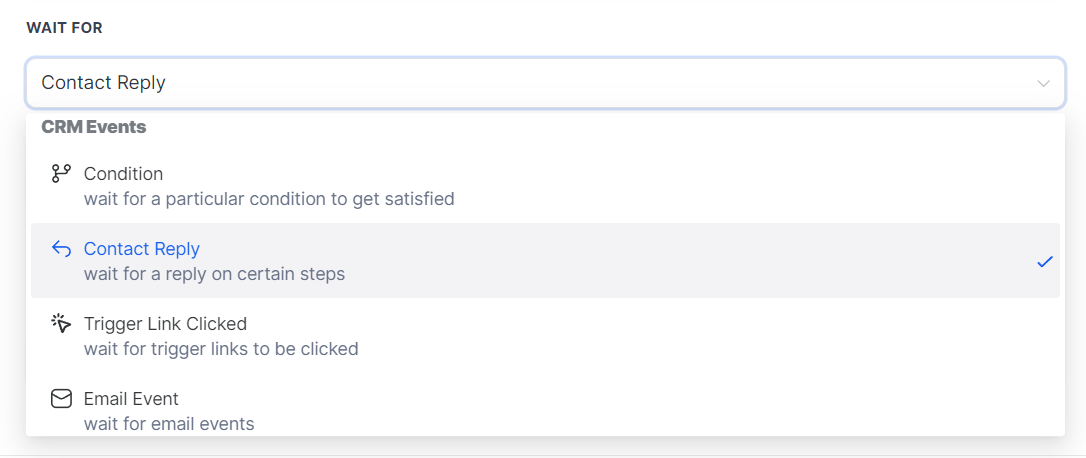The width and height of the screenshot is (1086, 458).
Task: Click the 'Contact Reply' text in the select box
Action: click(103, 83)
